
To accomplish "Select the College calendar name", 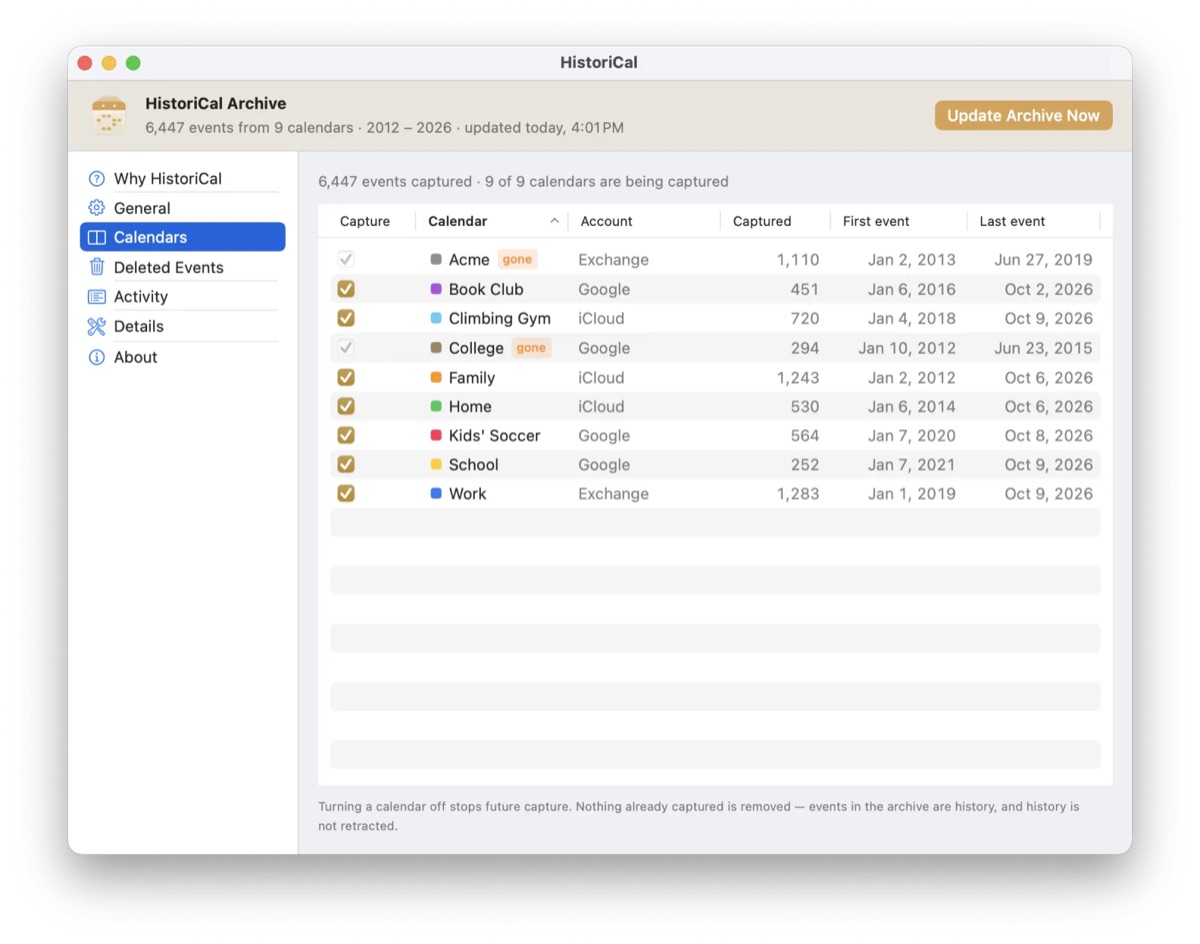I will point(476,348).
